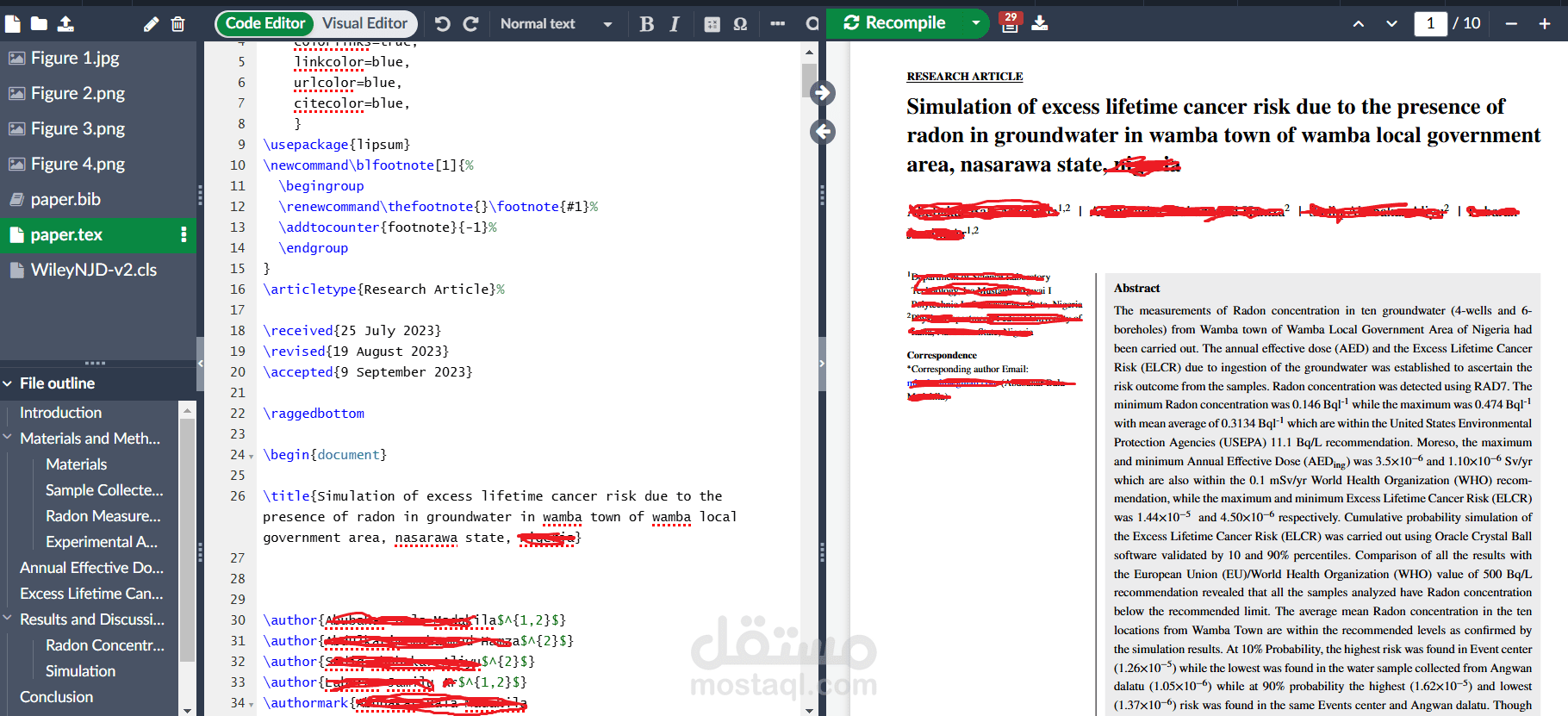Go to Sample Collecte... outline entry

[x=104, y=490]
